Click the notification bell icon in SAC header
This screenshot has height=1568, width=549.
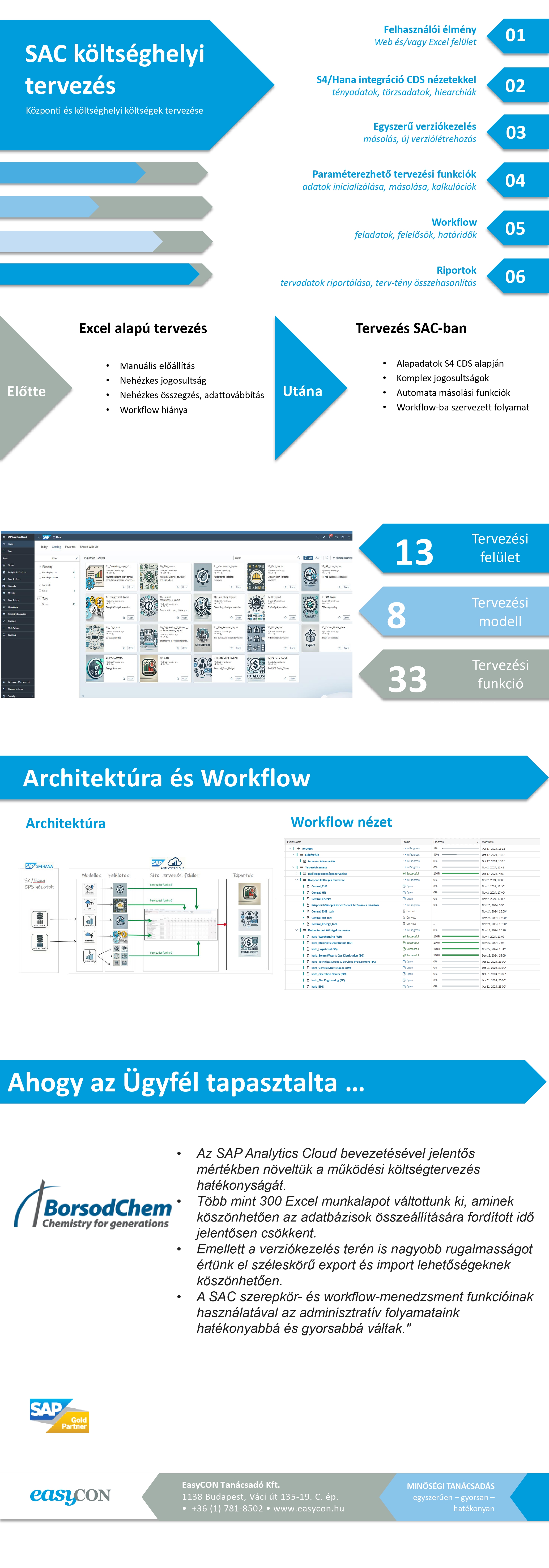coord(330,537)
